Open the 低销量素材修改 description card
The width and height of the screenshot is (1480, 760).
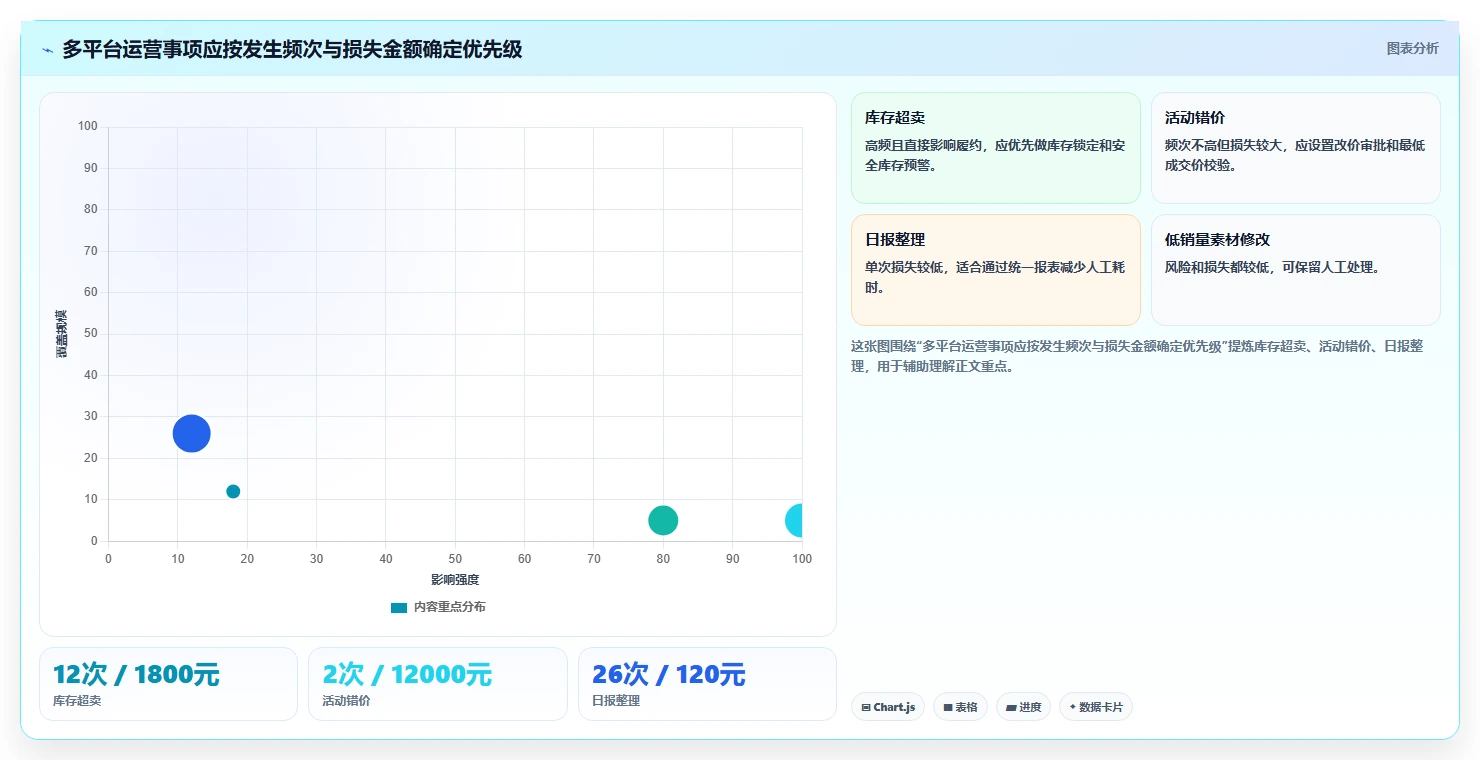coord(1295,270)
